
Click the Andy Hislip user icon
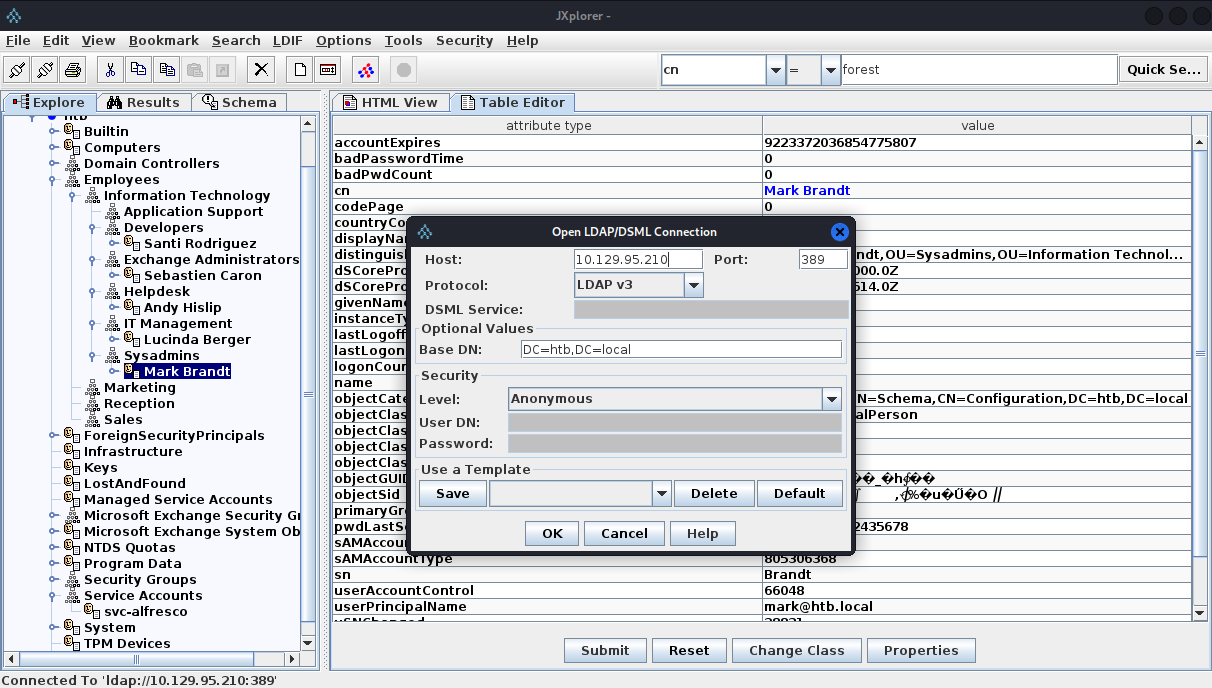[x=134, y=307]
